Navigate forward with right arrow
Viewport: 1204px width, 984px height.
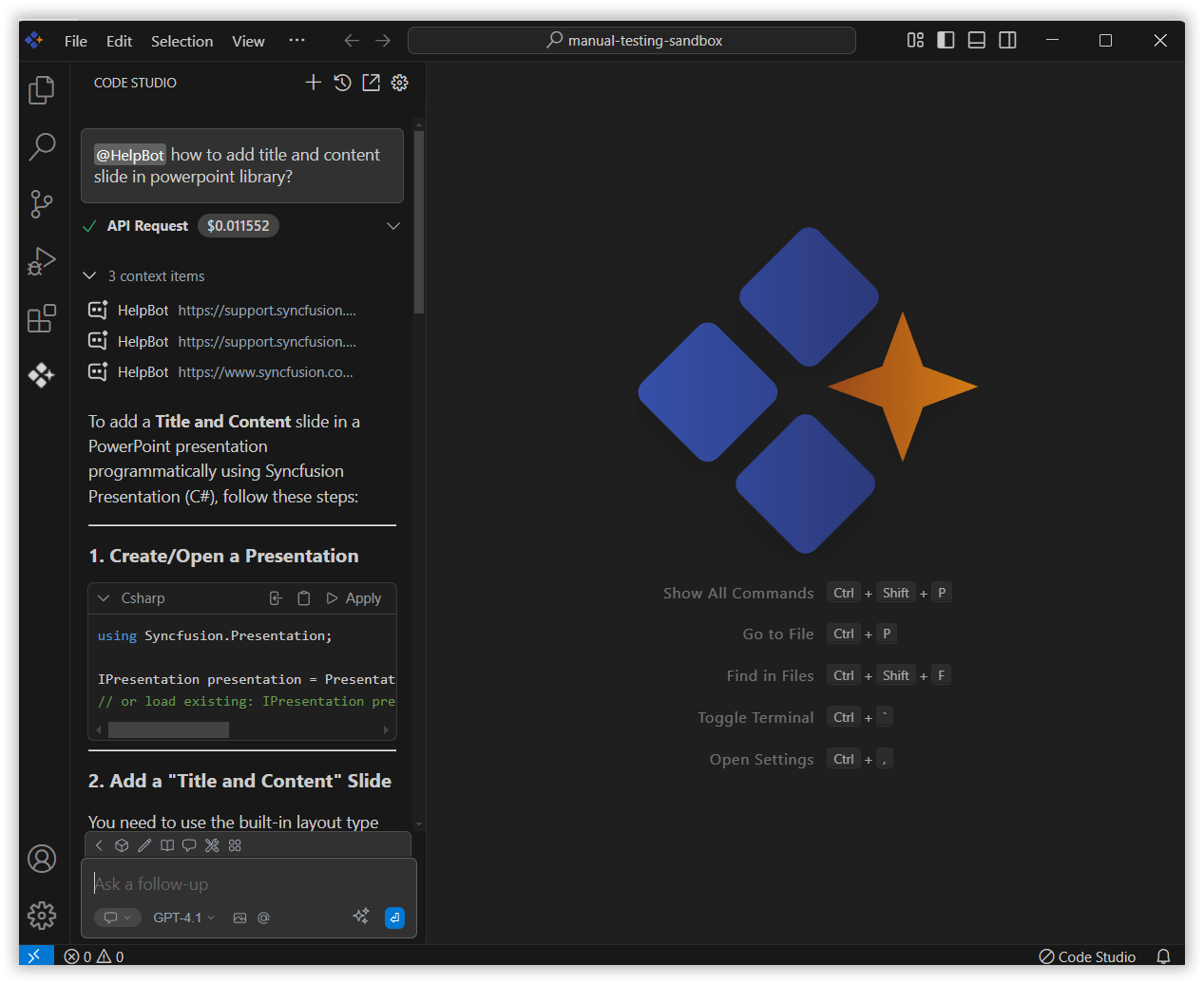point(383,40)
